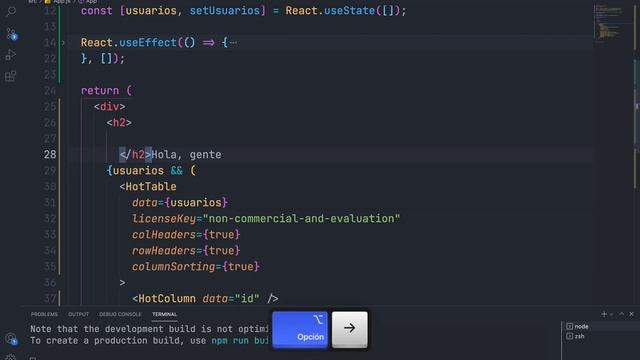Expand the folded useEffect block on line 14
Screen dimensions: 640x360
tap(63, 42)
